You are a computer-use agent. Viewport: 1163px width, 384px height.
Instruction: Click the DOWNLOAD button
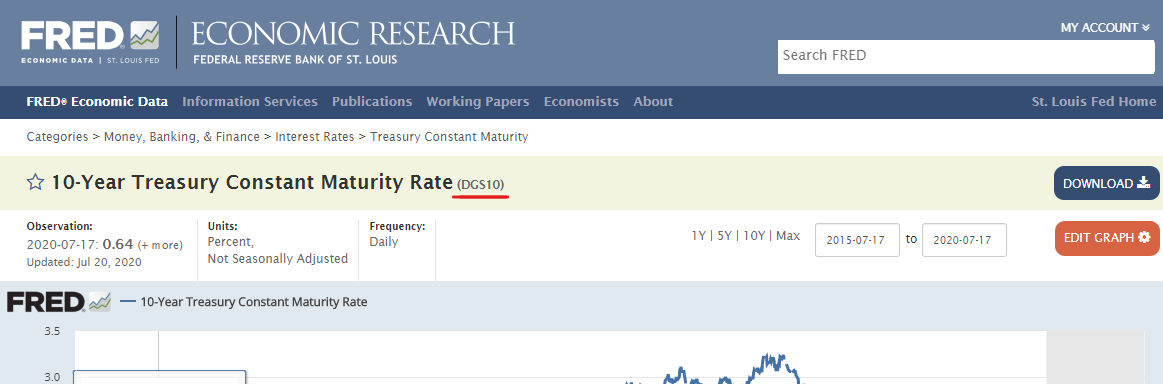pyautogui.click(x=1106, y=183)
